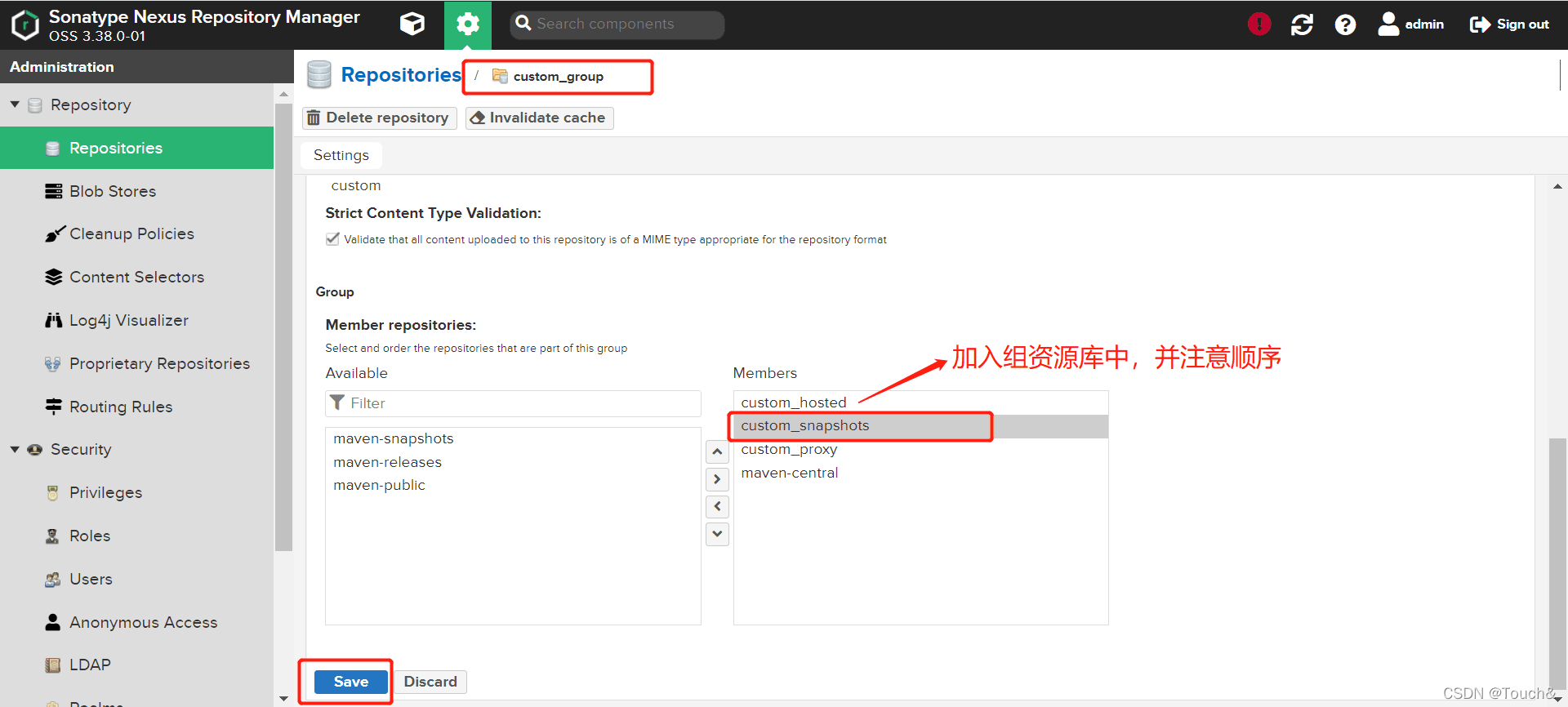The width and height of the screenshot is (1568, 707).
Task: Focus the Search components field
Action: coord(617,24)
